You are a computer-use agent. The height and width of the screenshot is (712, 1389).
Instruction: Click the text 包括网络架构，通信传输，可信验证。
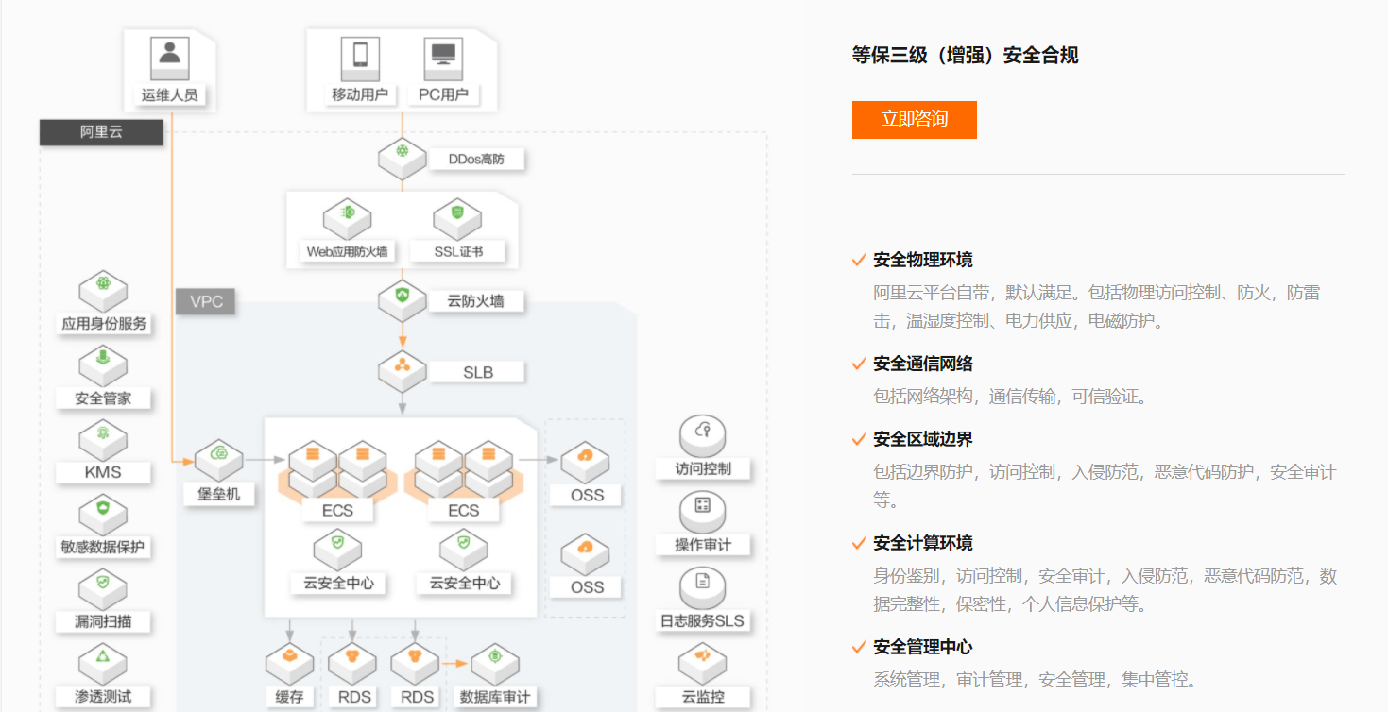(x=1011, y=396)
